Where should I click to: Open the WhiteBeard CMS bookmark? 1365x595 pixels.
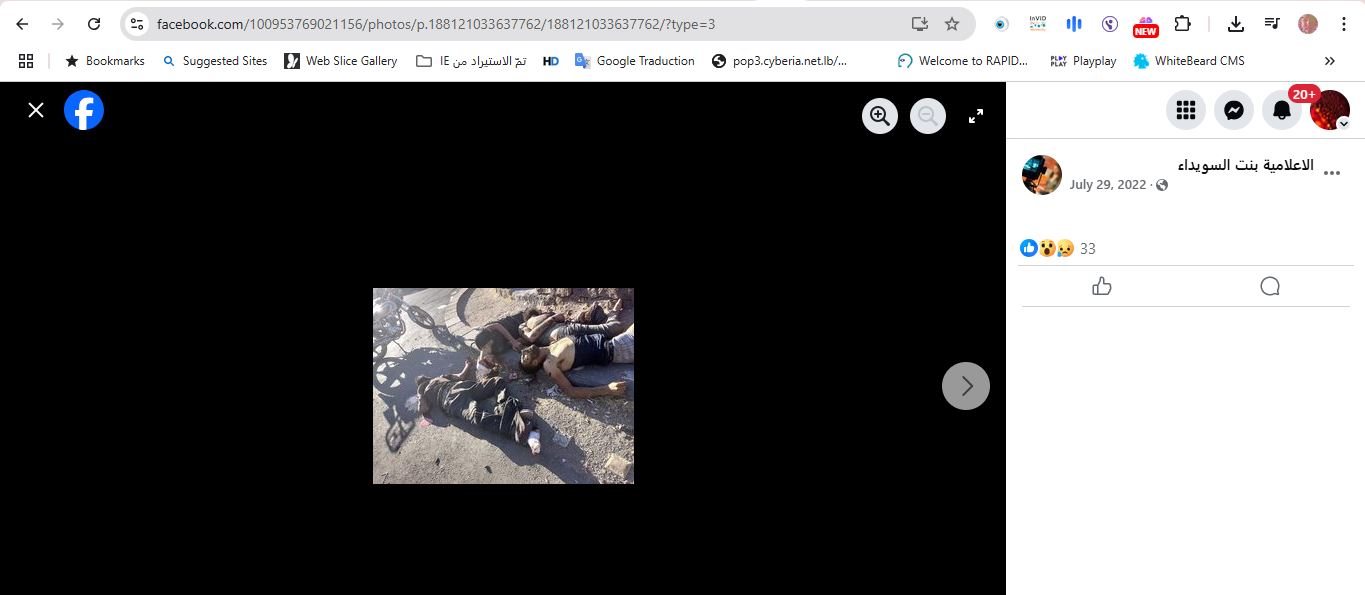point(1189,61)
